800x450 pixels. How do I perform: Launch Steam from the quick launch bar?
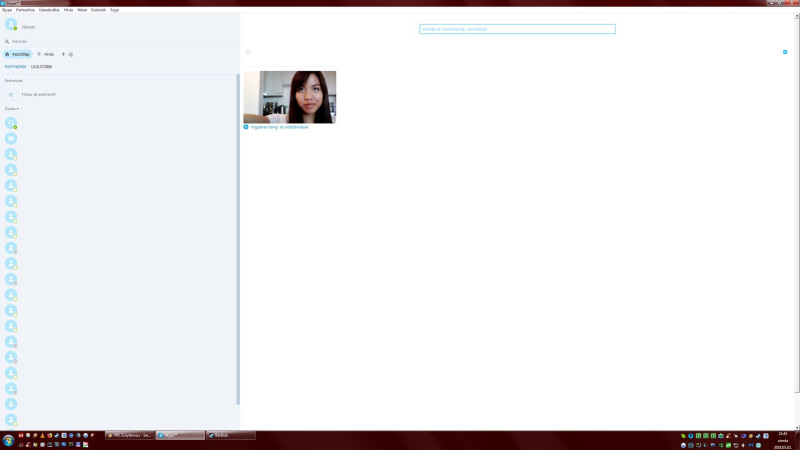click(x=57, y=436)
